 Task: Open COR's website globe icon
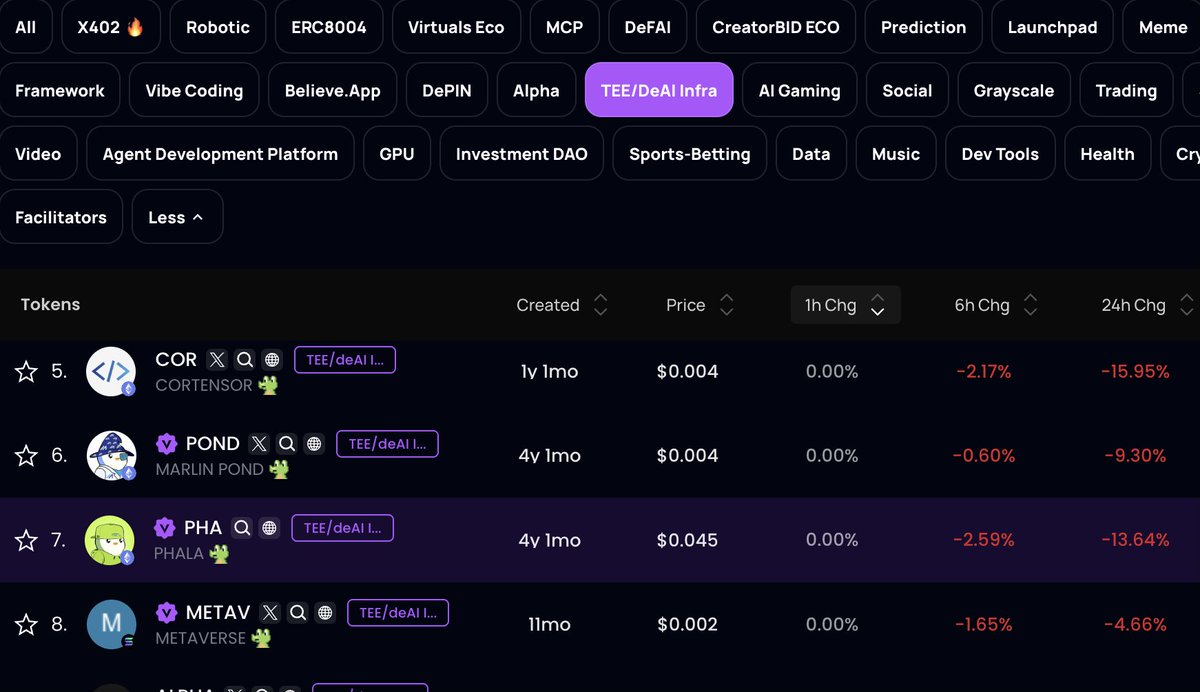(272, 360)
